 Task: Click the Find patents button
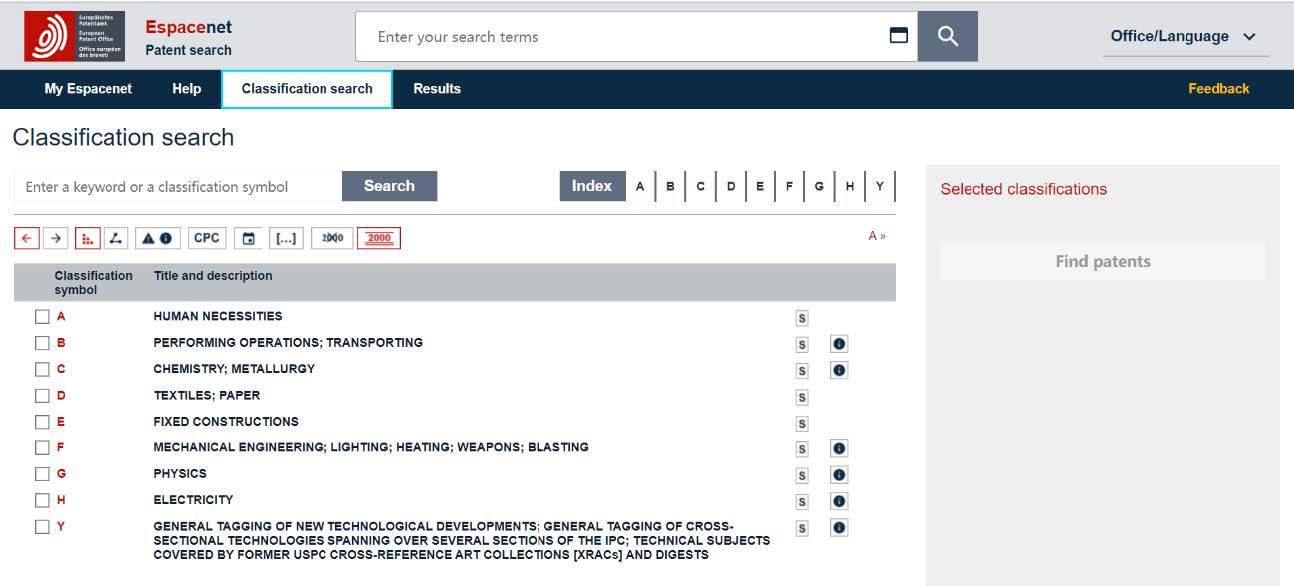pyautogui.click(x=1103, y=262)
